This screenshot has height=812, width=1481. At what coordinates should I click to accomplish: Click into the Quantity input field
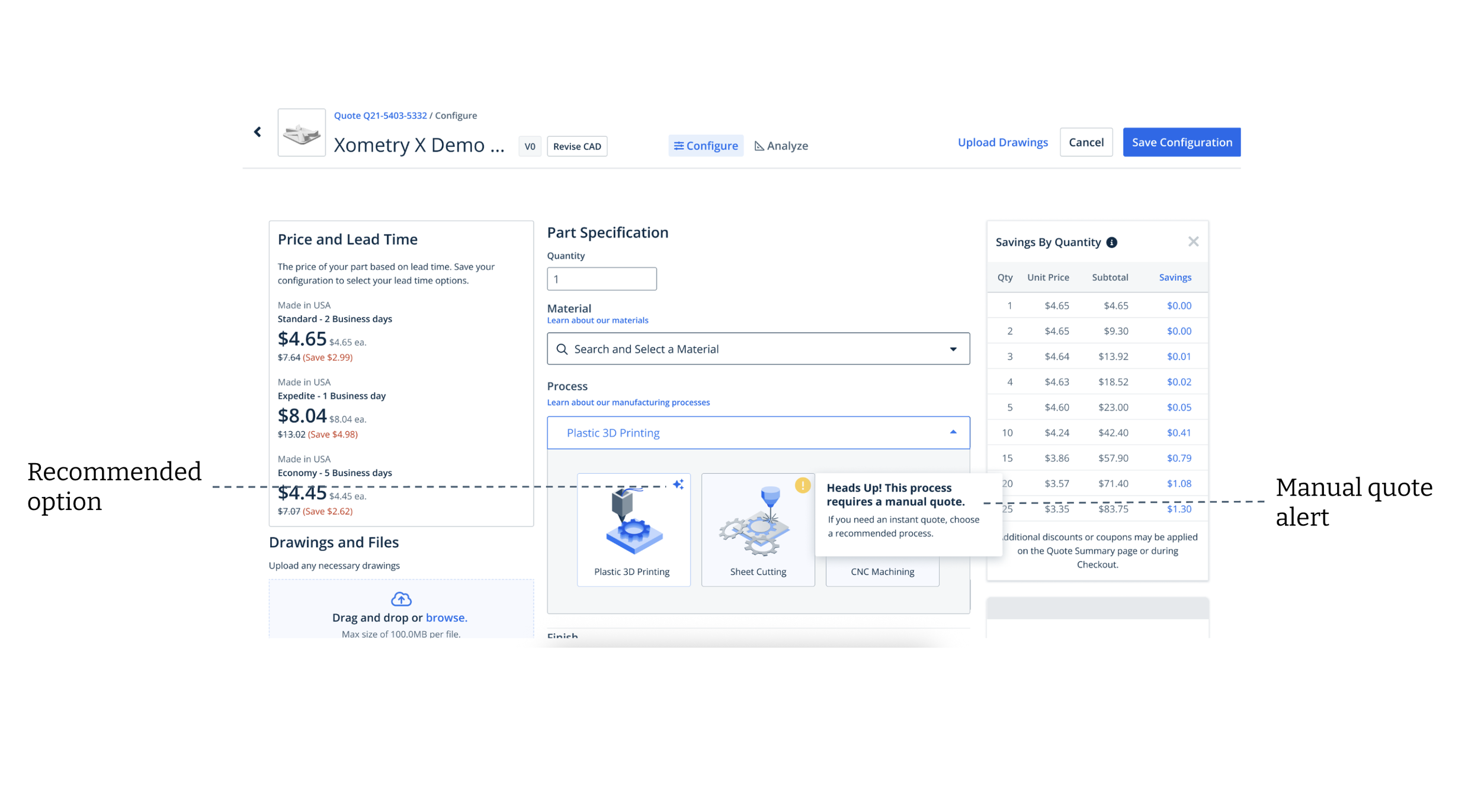click(x=601, y=279)
